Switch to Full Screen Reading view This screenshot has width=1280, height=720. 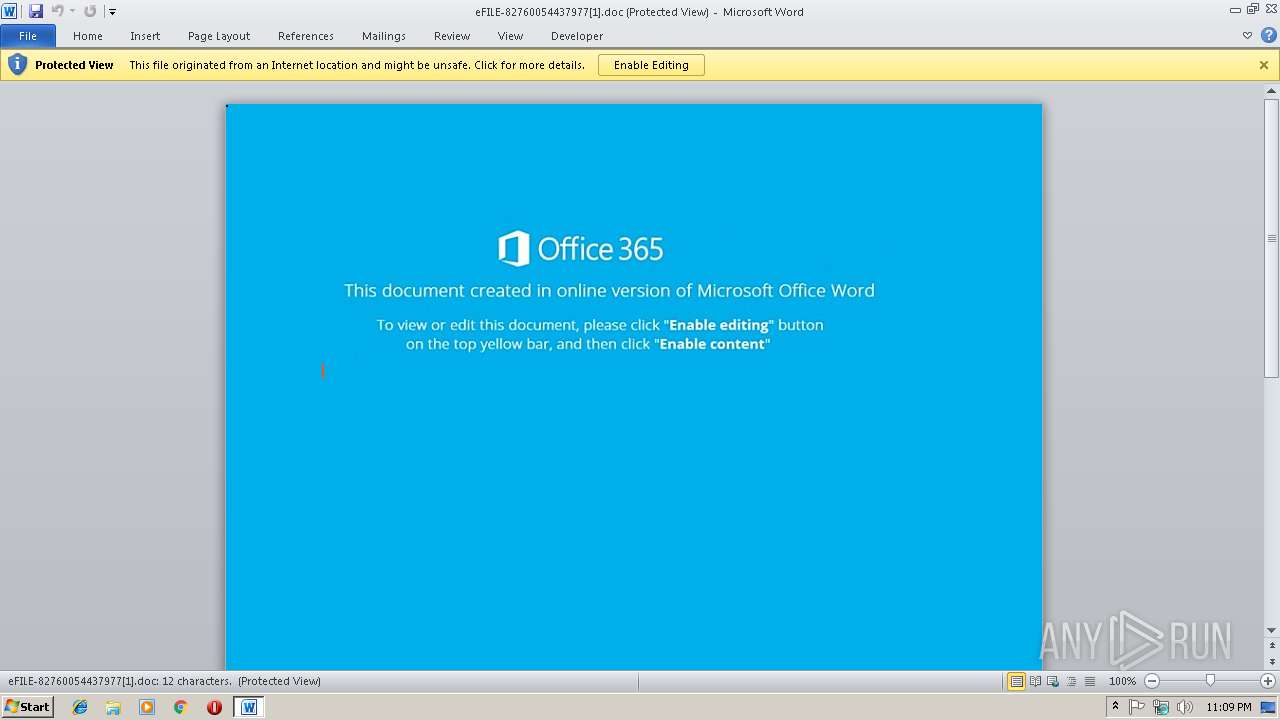pos(1035,681)
